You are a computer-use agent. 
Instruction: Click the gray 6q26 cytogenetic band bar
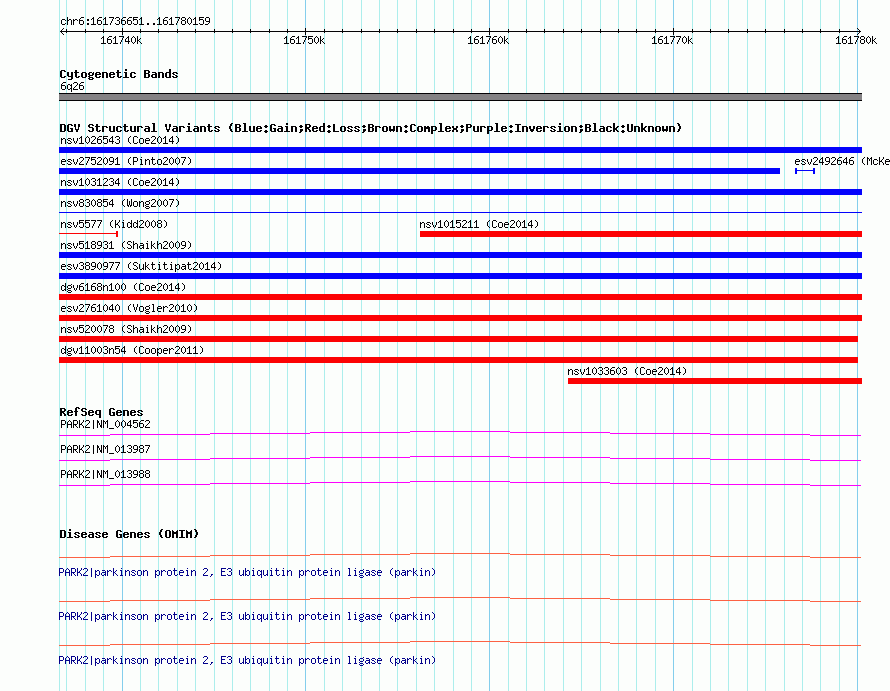(x=460, y=97)
